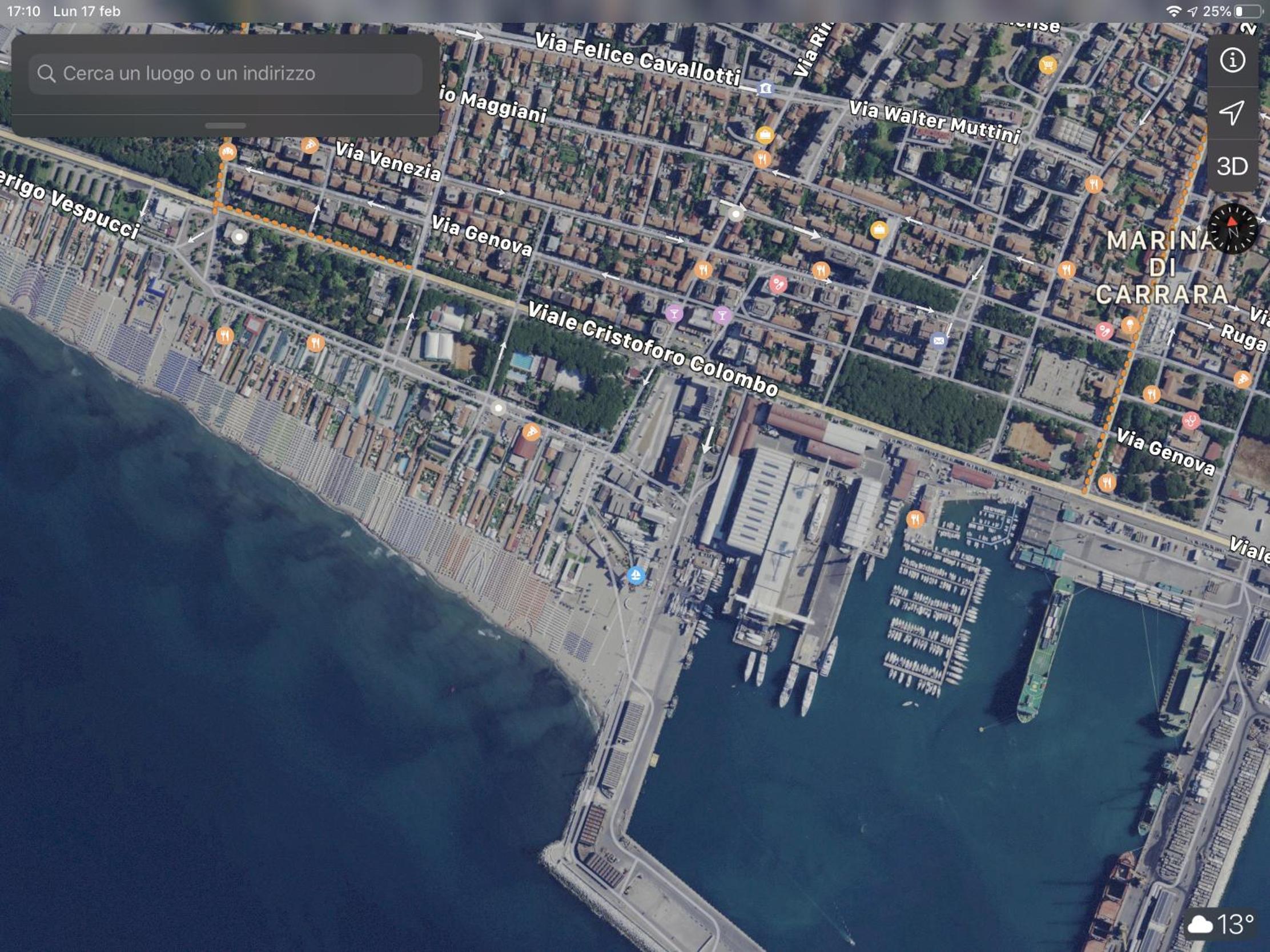The width and height of the screenshot is (1270, 952).
Task: Select the Via Felice Cavallotti street label
Action: (x=637, y=59)
